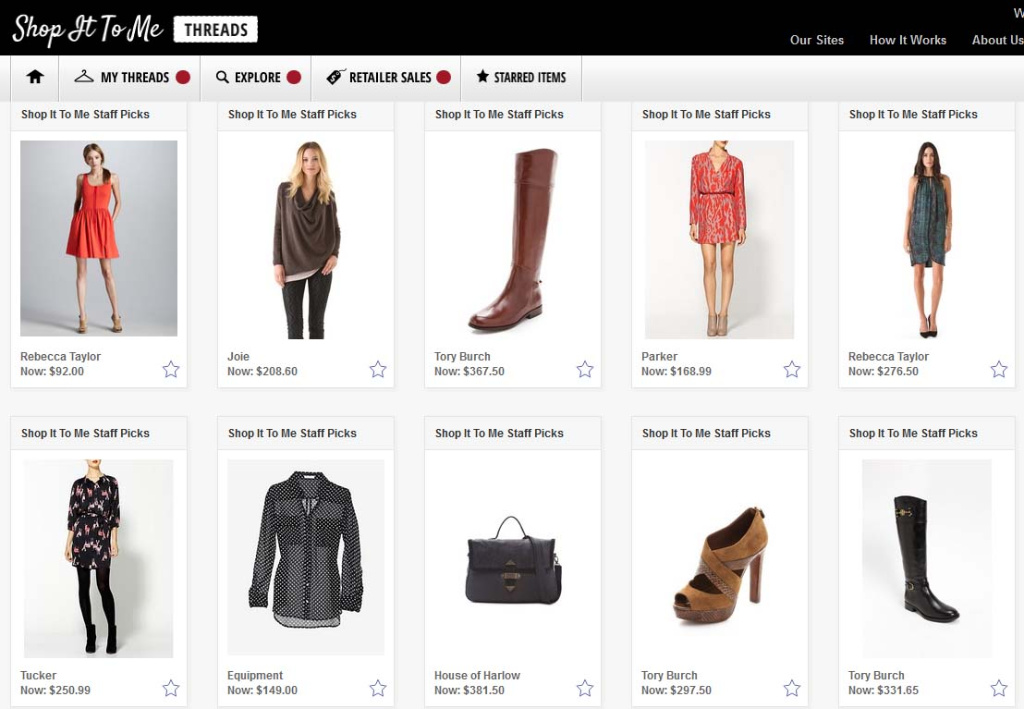This screenshot has height=709, width=1024.
Task: View the Parker red print dress photo
Action: click(720, 240)
